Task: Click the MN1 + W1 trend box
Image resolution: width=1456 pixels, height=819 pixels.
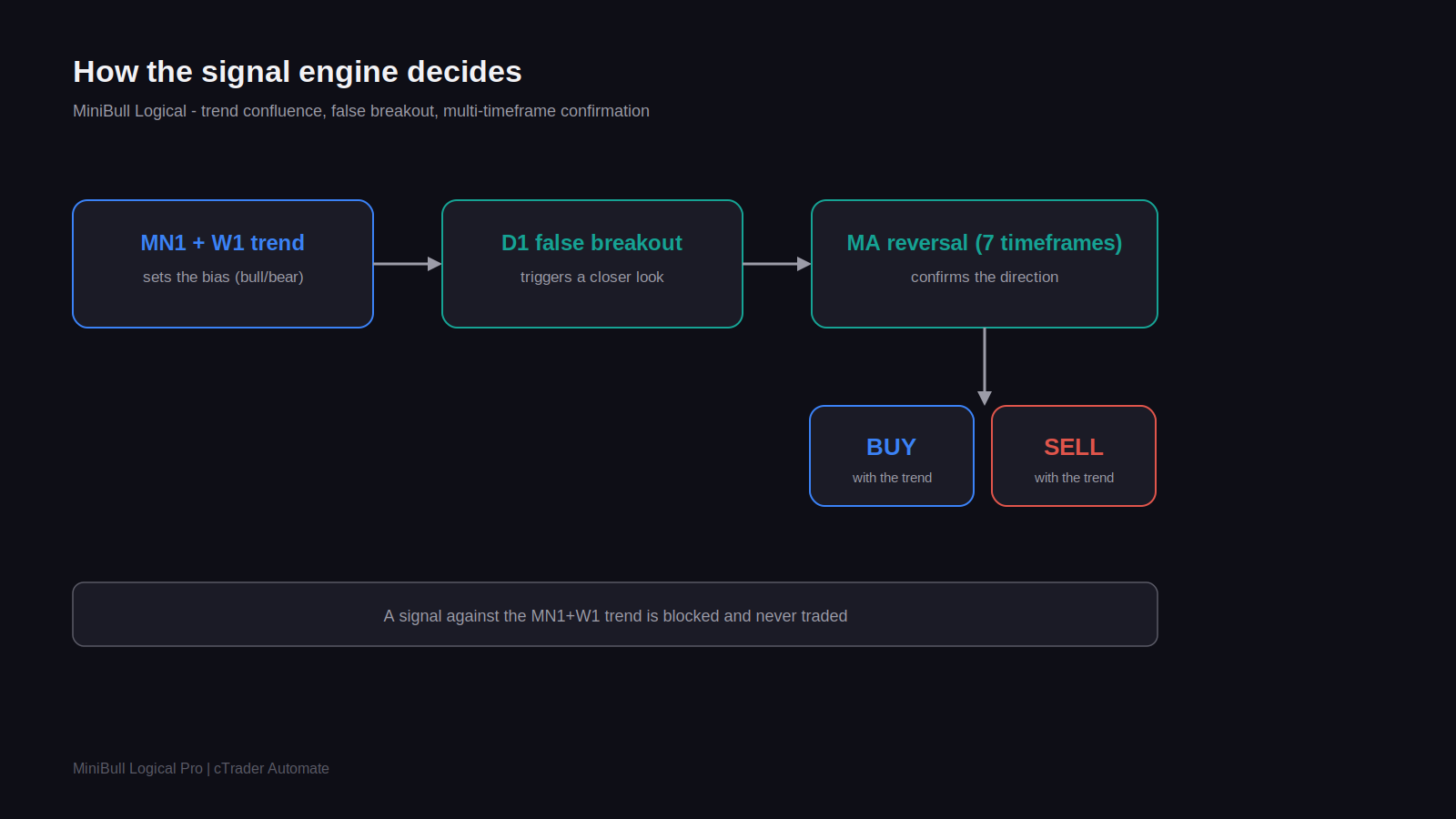Action: pos(223,264)
